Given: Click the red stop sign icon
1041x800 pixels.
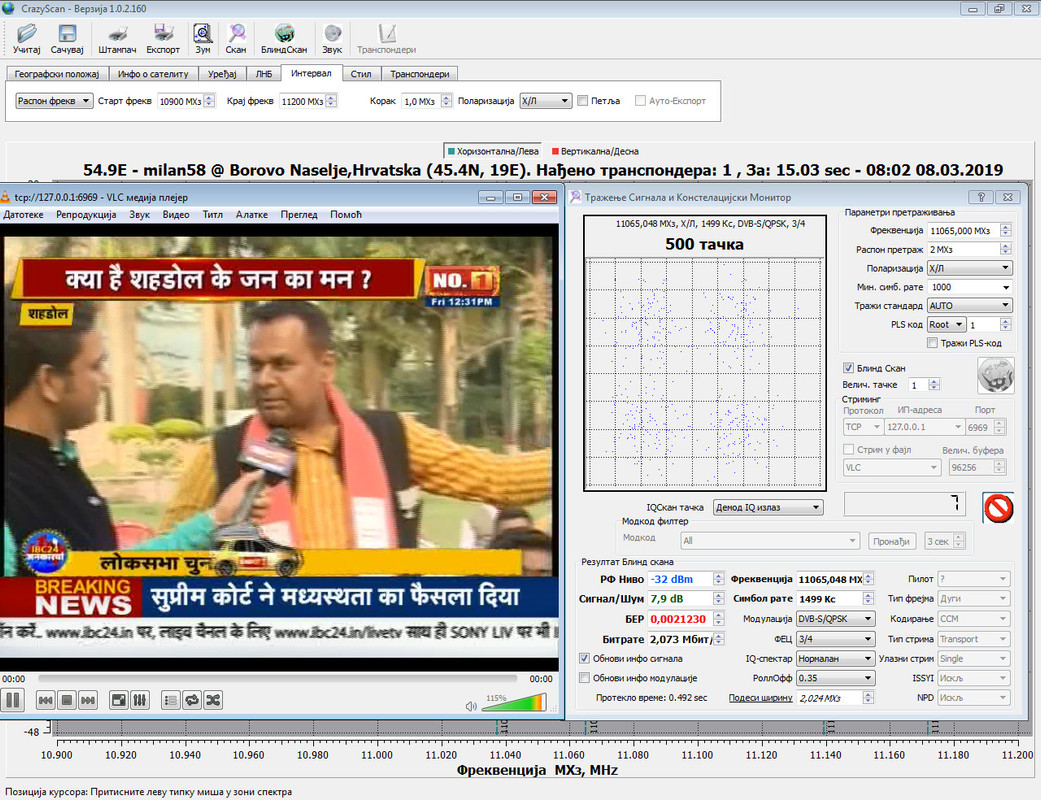Looking at the screenshot, I should click(x=998, y=509).
